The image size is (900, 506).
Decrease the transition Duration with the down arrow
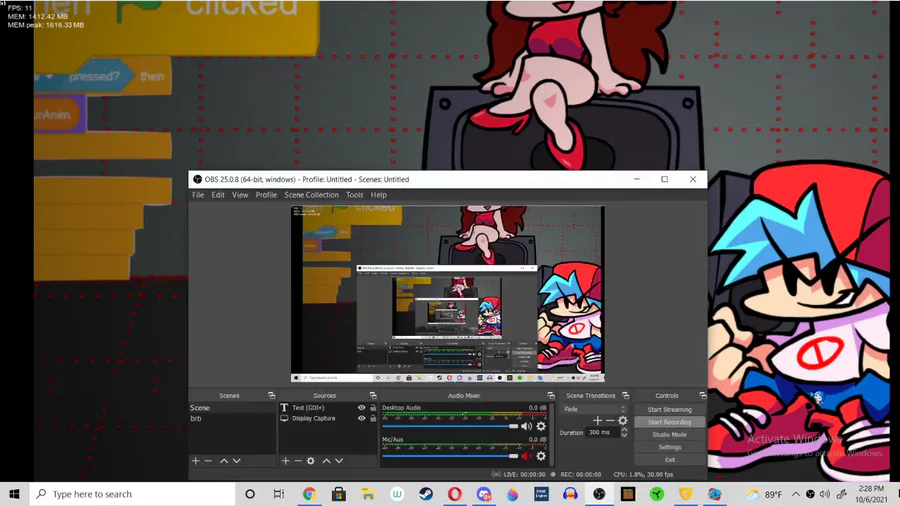pos(624,435)
